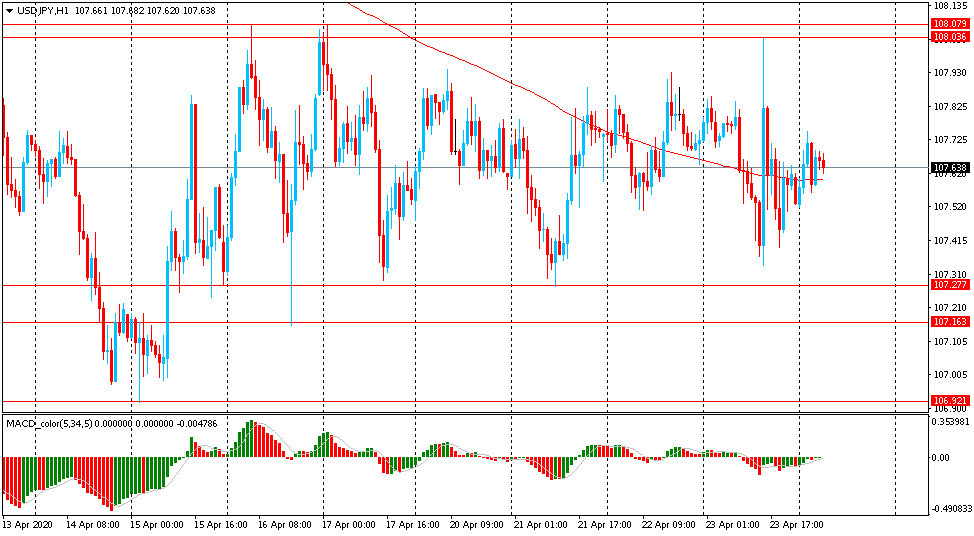Click the 107.520 price scale value
The height and width of the screenshot is (536, 974).
[950, 207]
